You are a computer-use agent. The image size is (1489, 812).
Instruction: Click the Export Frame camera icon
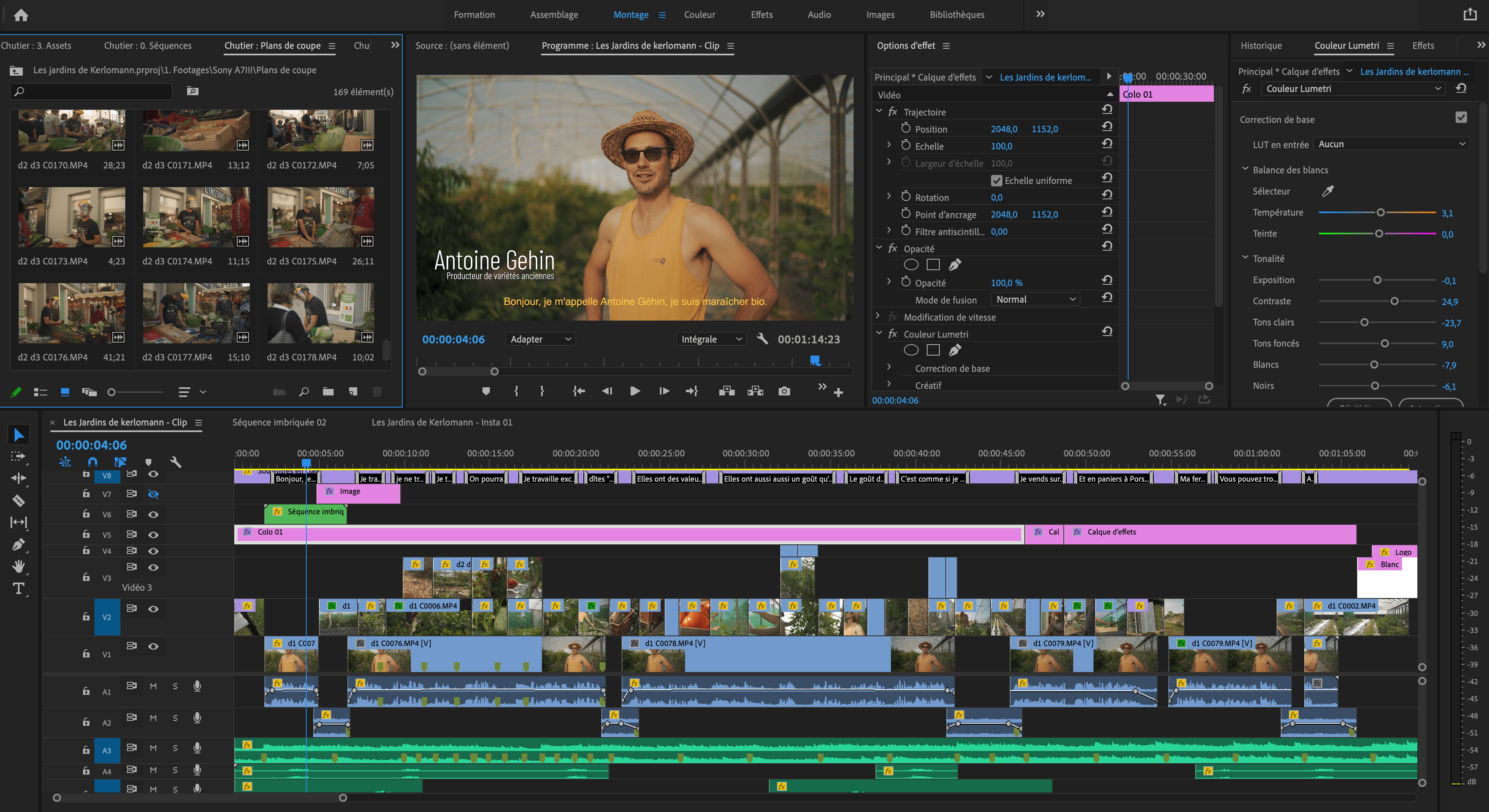tap(784, 391)
